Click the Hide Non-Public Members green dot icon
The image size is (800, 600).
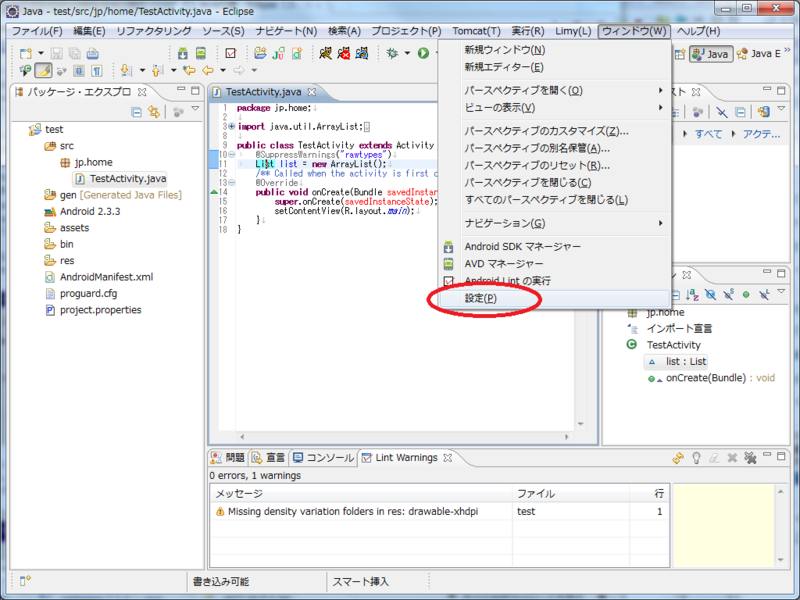pos(746,294)
